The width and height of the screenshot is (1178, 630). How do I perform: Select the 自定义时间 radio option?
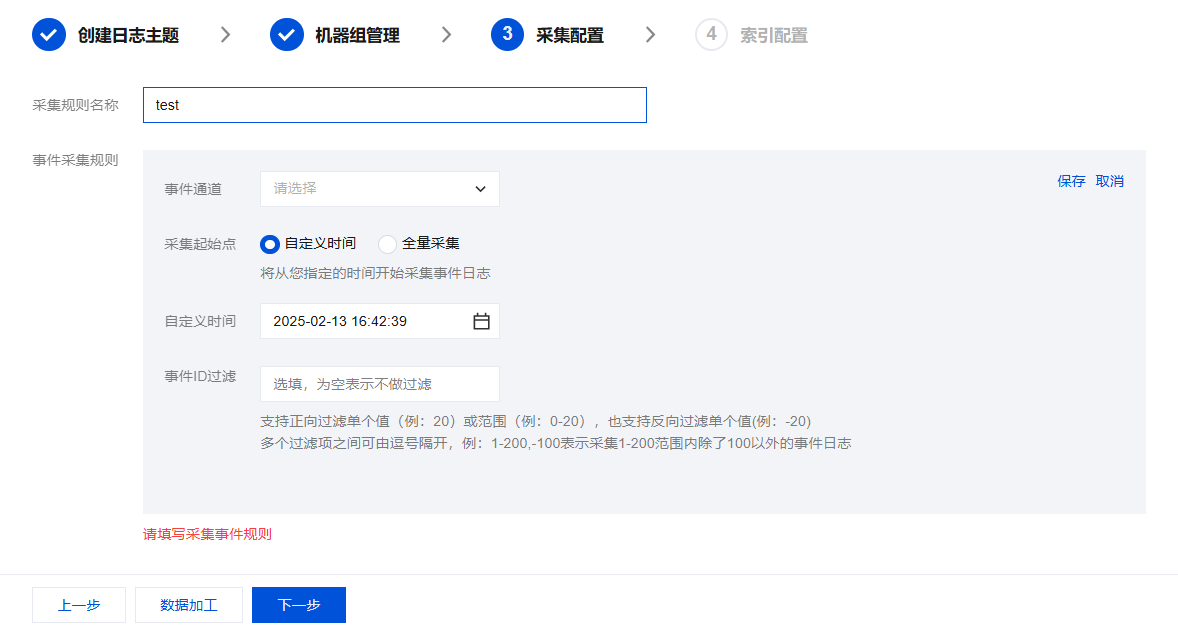click(x=270, y=244)
